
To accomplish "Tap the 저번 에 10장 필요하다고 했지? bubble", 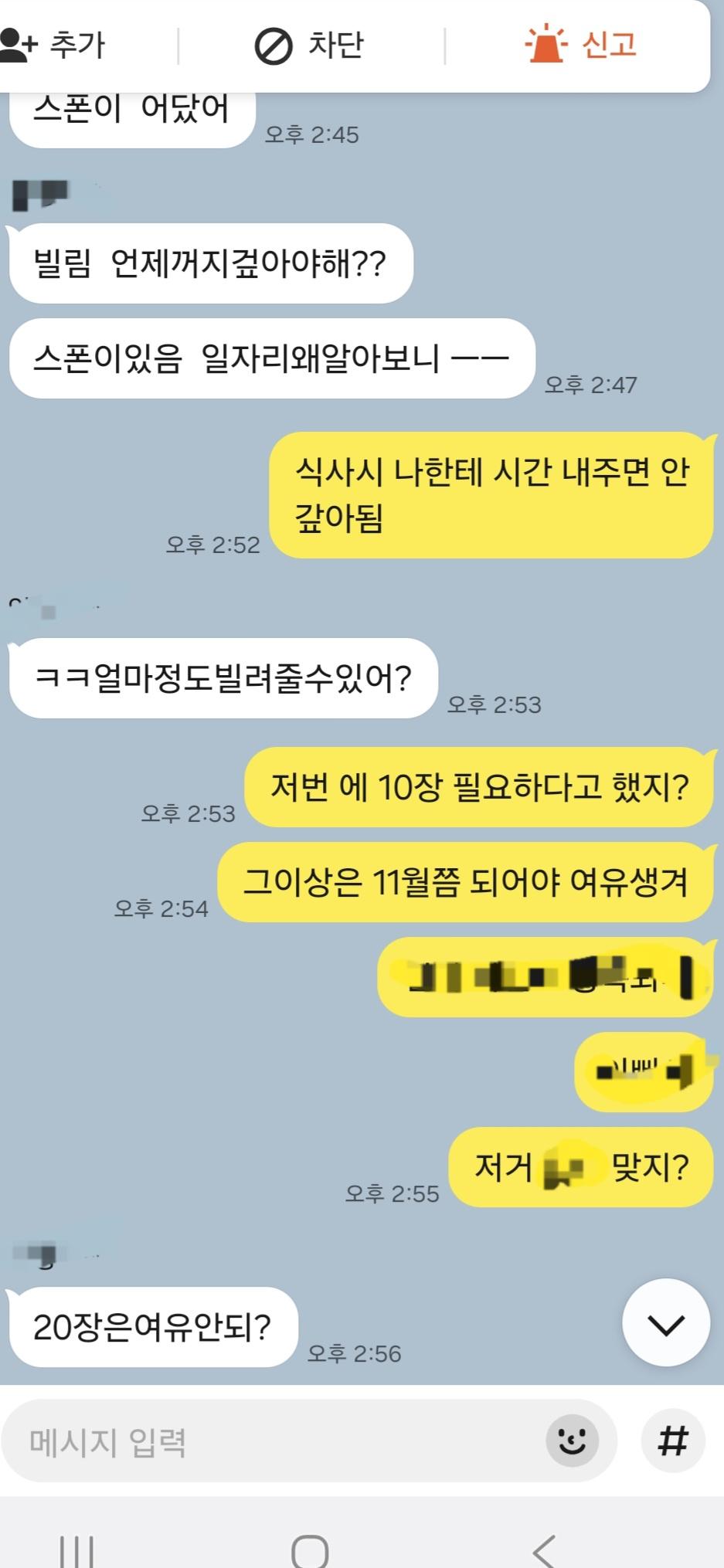I will 479,787.
